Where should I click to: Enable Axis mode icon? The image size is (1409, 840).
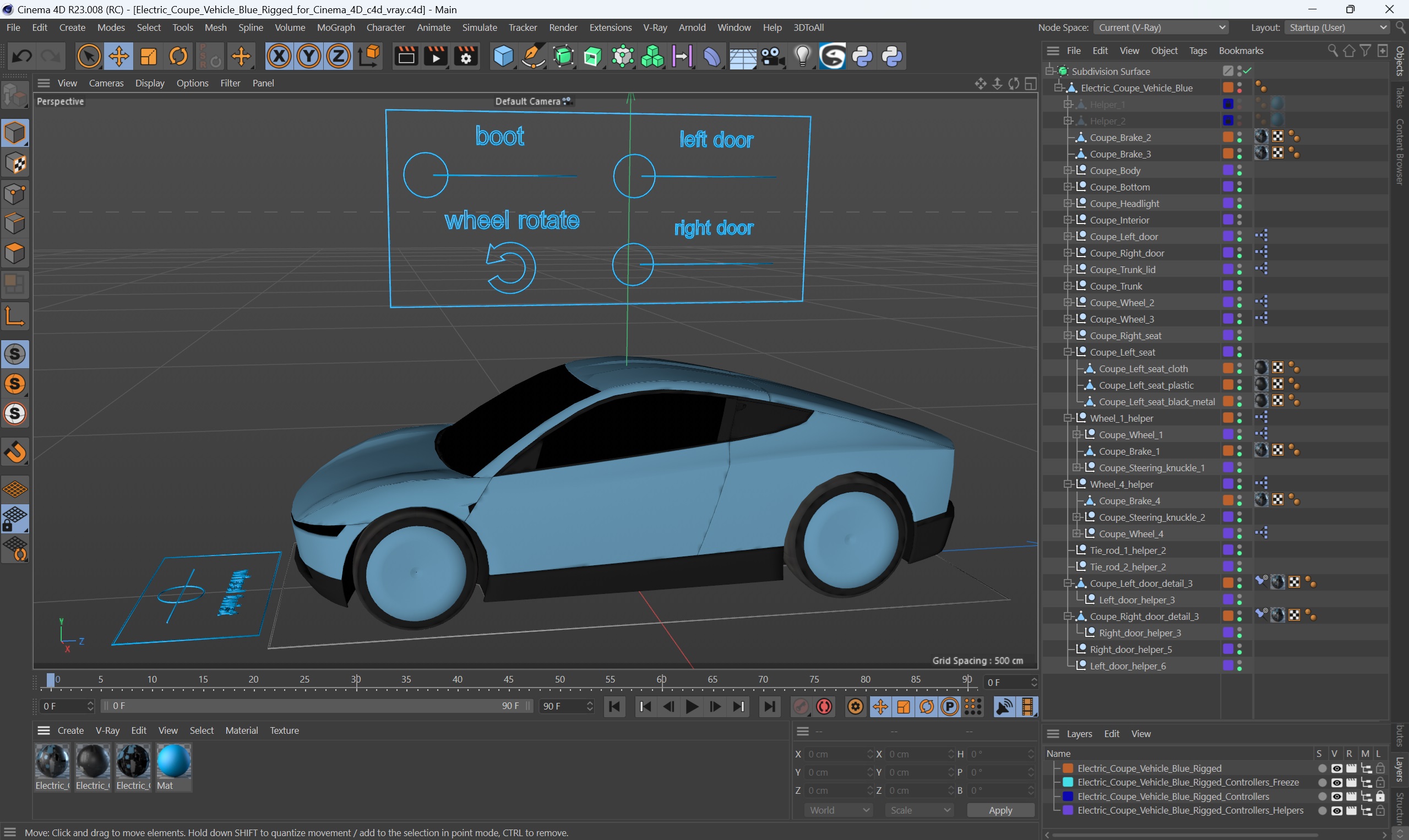point(15,316)
